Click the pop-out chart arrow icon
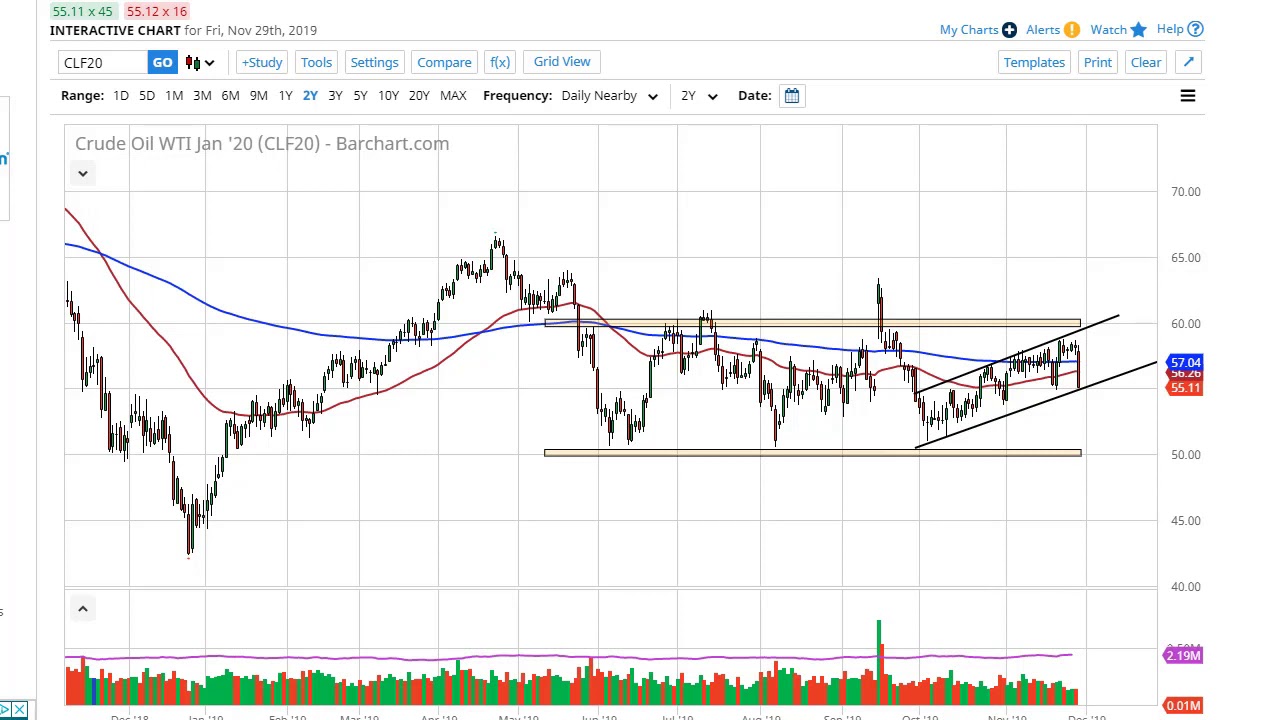Image resolution: width=1280 pixels, height=720 pixels. 1189,62
